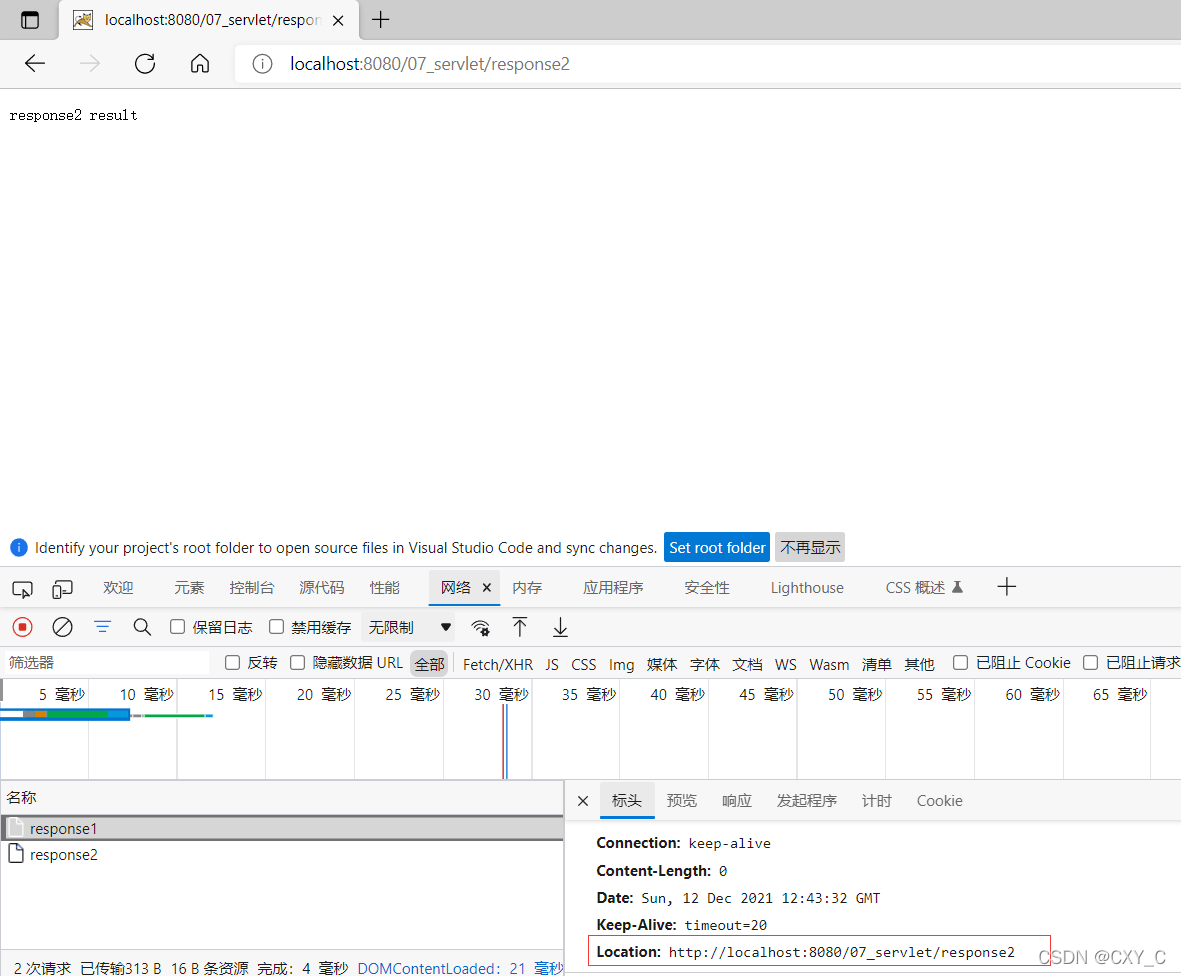
Task: Activate the inspect element picker
Action: pyautogui.click(x=23, y=588)
